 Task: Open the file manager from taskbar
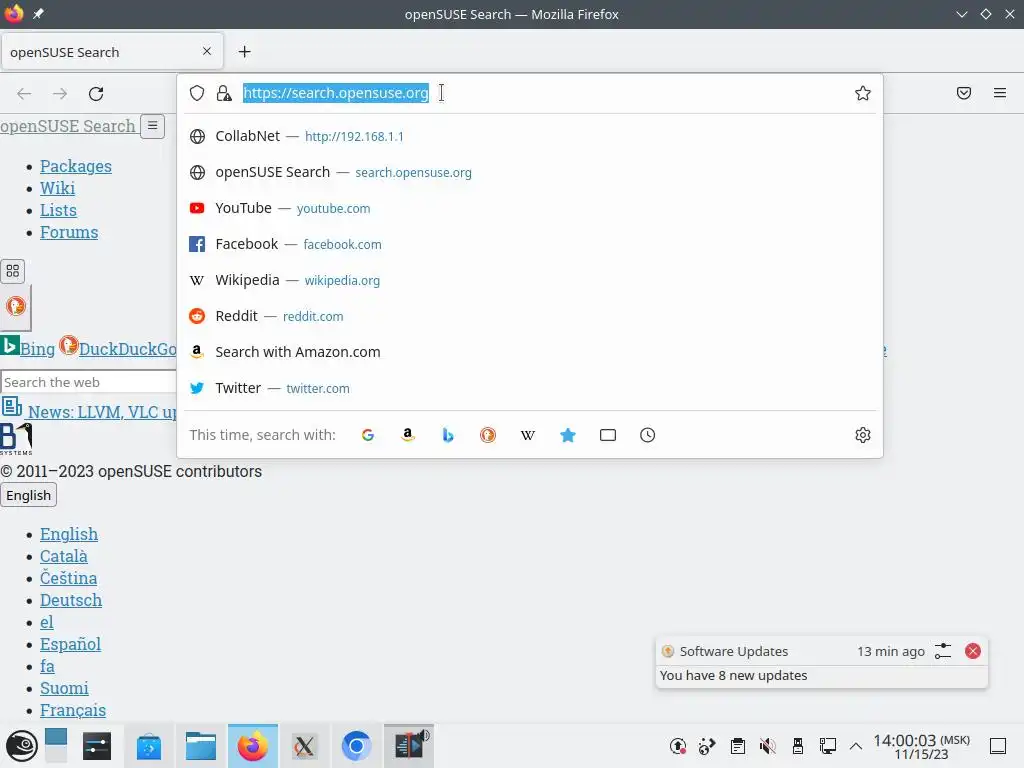tap(200, 746)
